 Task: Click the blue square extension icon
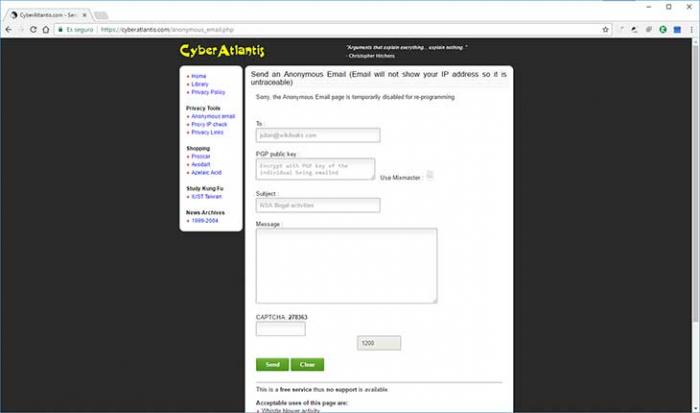pyautogui.click(x=677, y=29)
